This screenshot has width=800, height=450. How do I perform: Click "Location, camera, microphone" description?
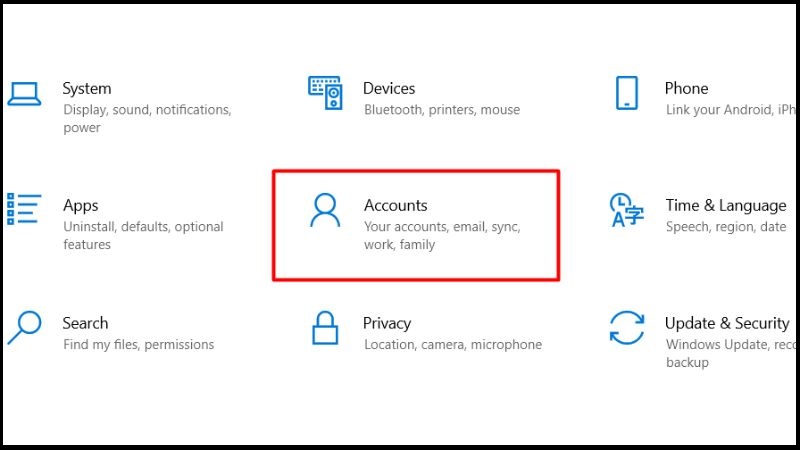click(453, 345)
